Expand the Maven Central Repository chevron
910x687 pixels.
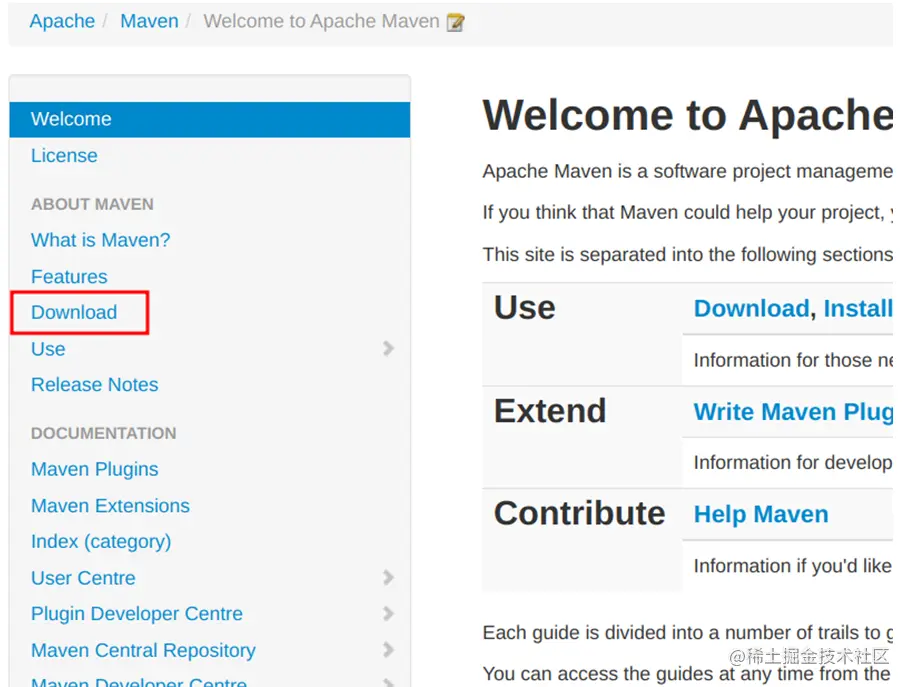[388, 649]
